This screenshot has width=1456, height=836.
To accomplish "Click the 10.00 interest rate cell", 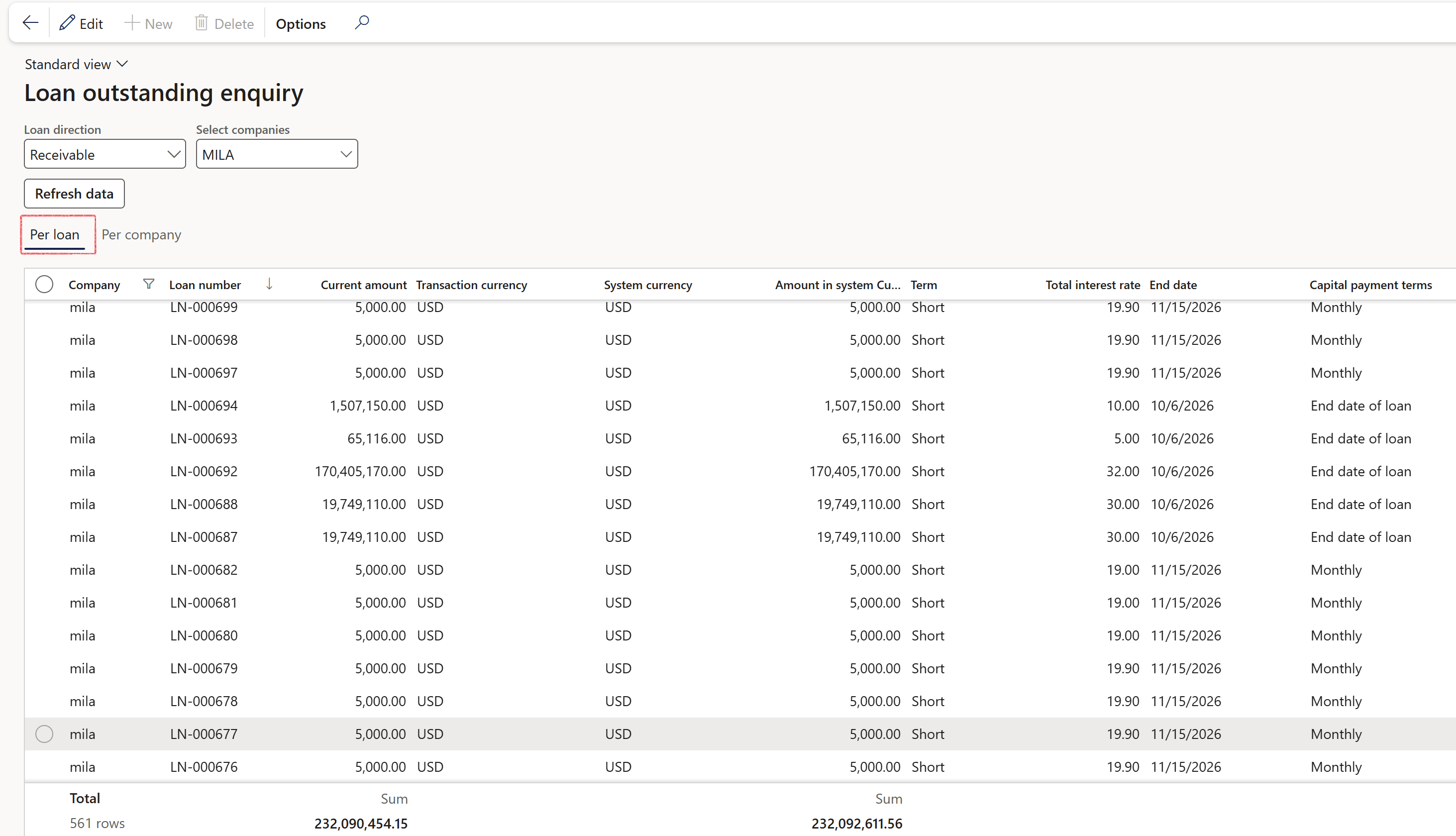I will pyautogui.click(x=1123, y=406).
